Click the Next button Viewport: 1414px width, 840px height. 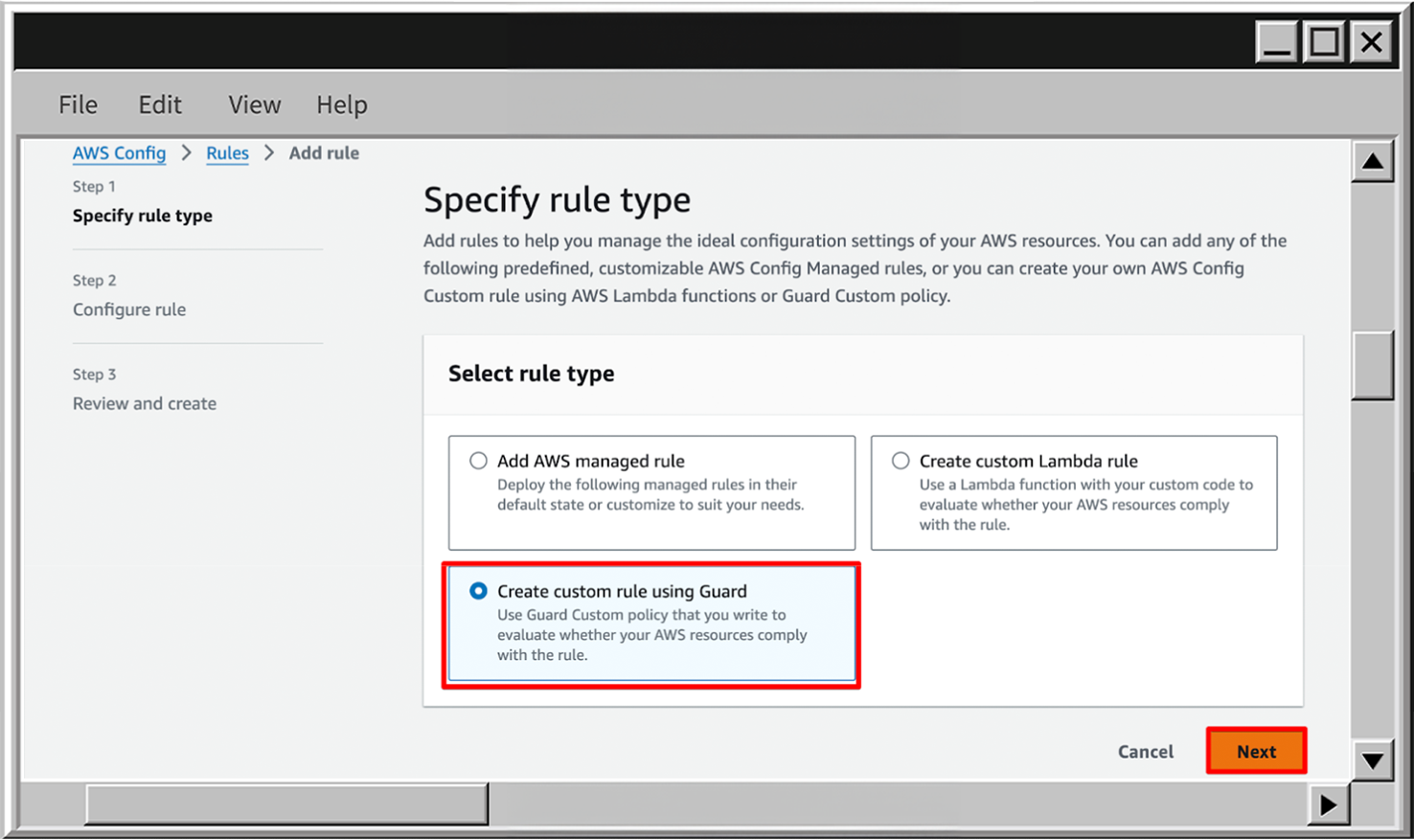click(x=1256, y=751)
